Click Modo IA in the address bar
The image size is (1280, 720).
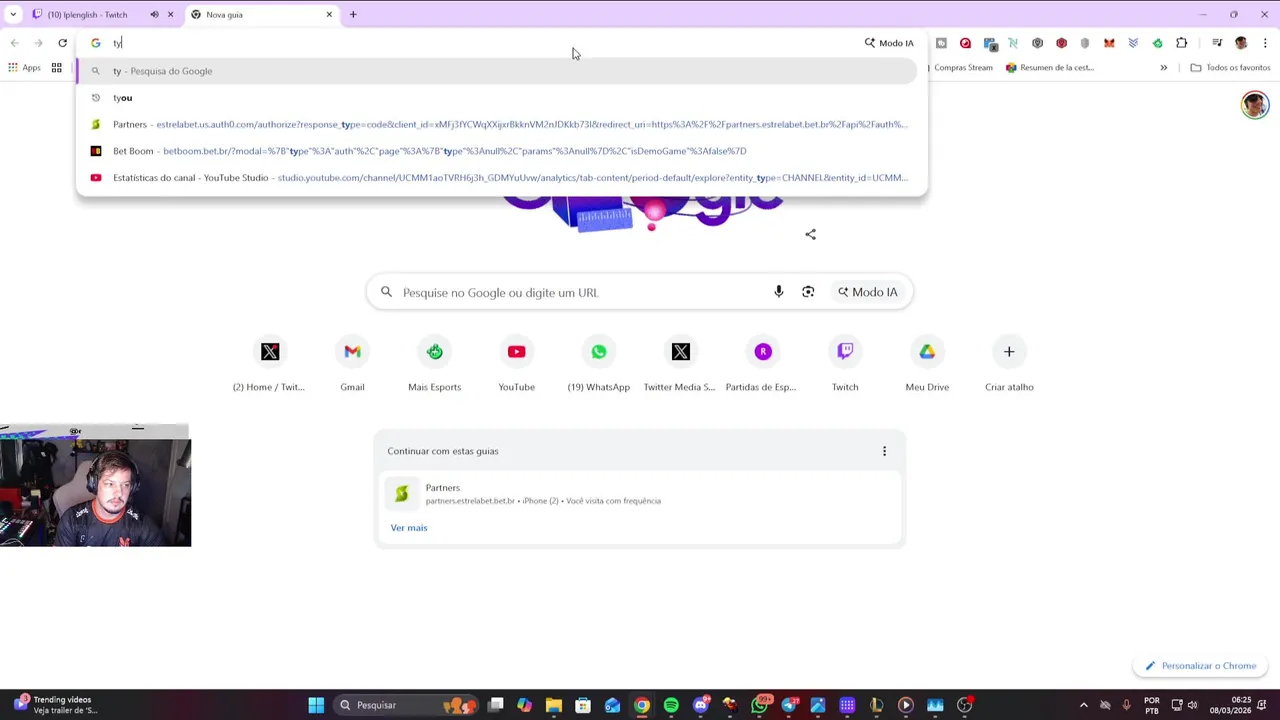click(889, 43)
